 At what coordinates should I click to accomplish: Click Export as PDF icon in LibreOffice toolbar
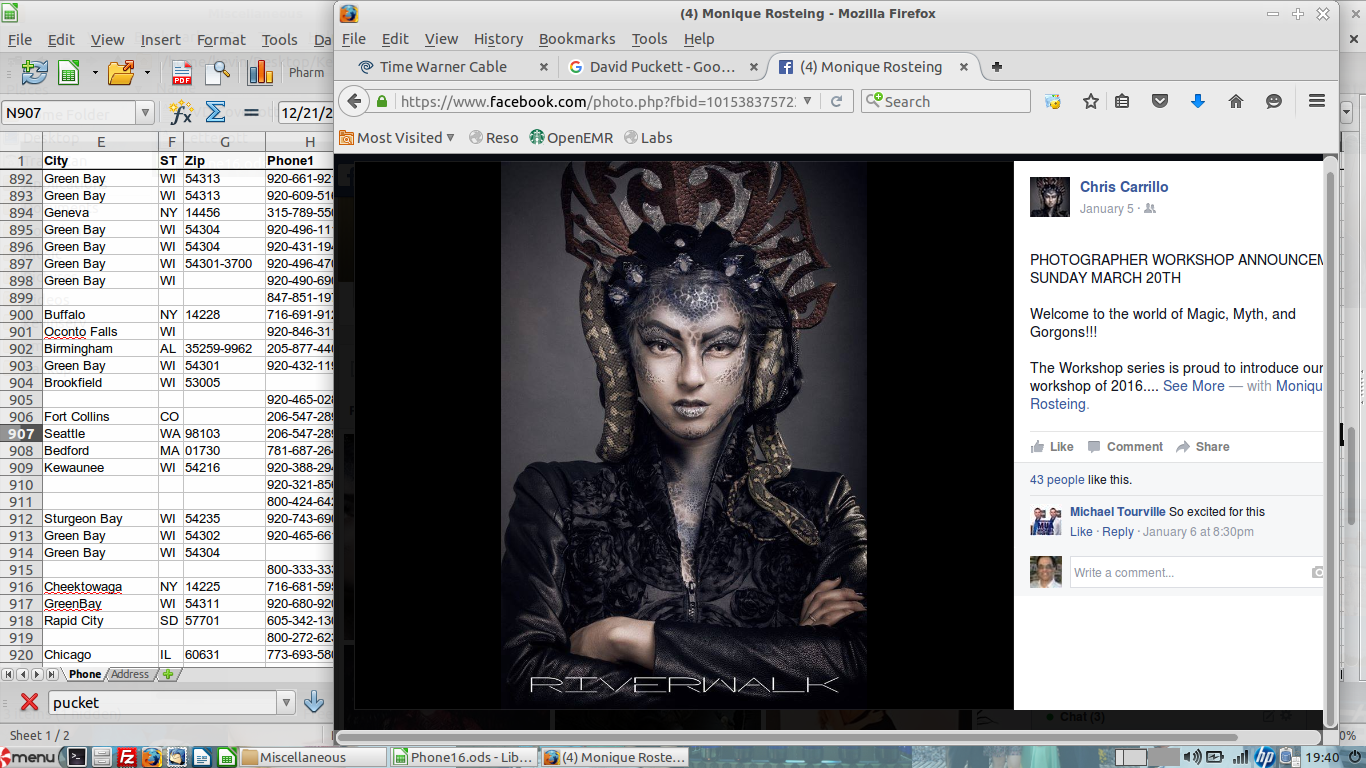coord(182,72)
